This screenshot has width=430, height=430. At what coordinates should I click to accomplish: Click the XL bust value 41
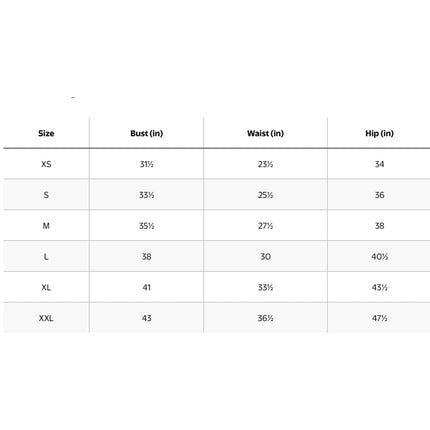147,287
